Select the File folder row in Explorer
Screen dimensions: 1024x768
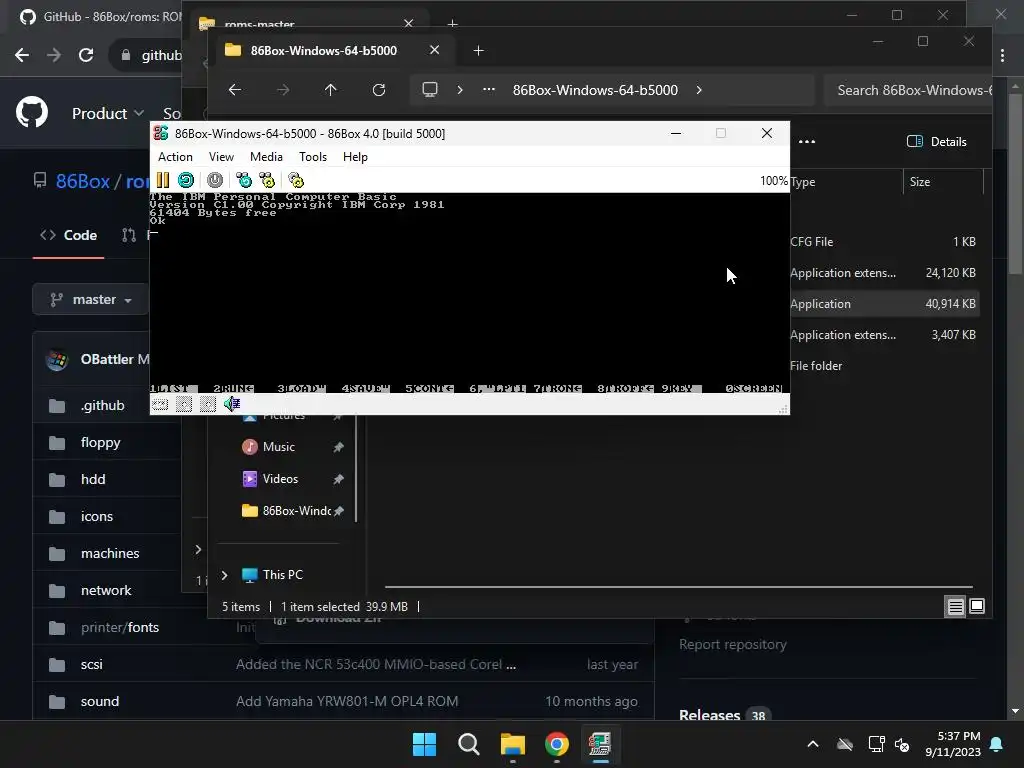point(884,366)
